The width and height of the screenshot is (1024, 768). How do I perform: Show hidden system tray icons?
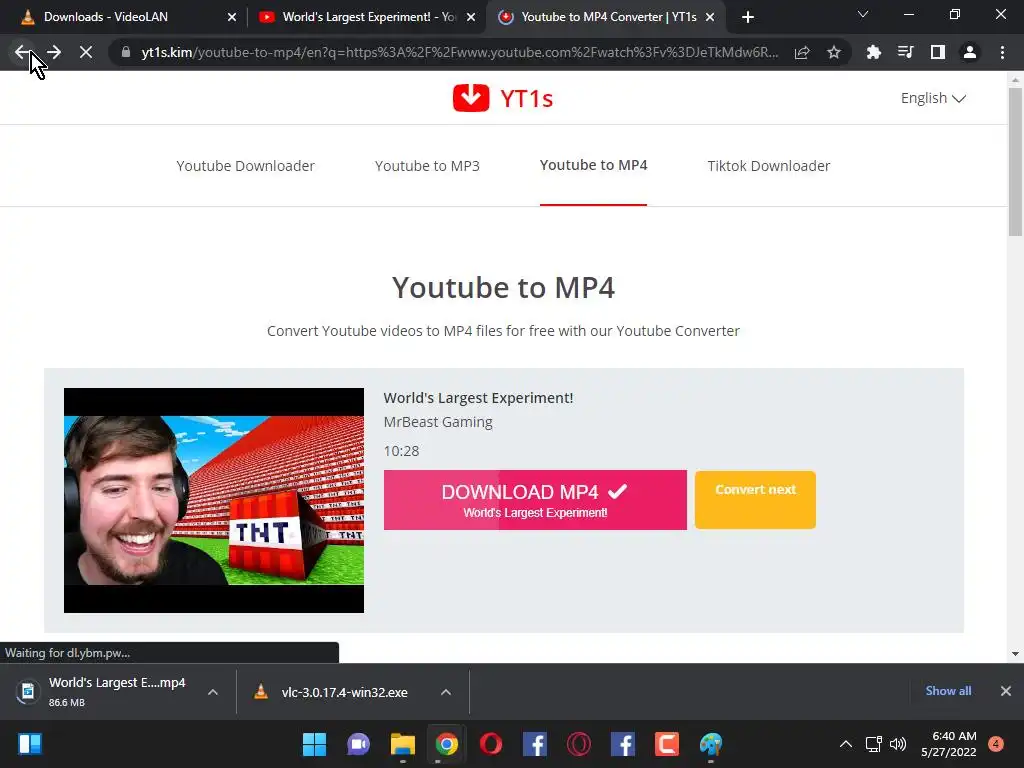(x=846, y=744)
